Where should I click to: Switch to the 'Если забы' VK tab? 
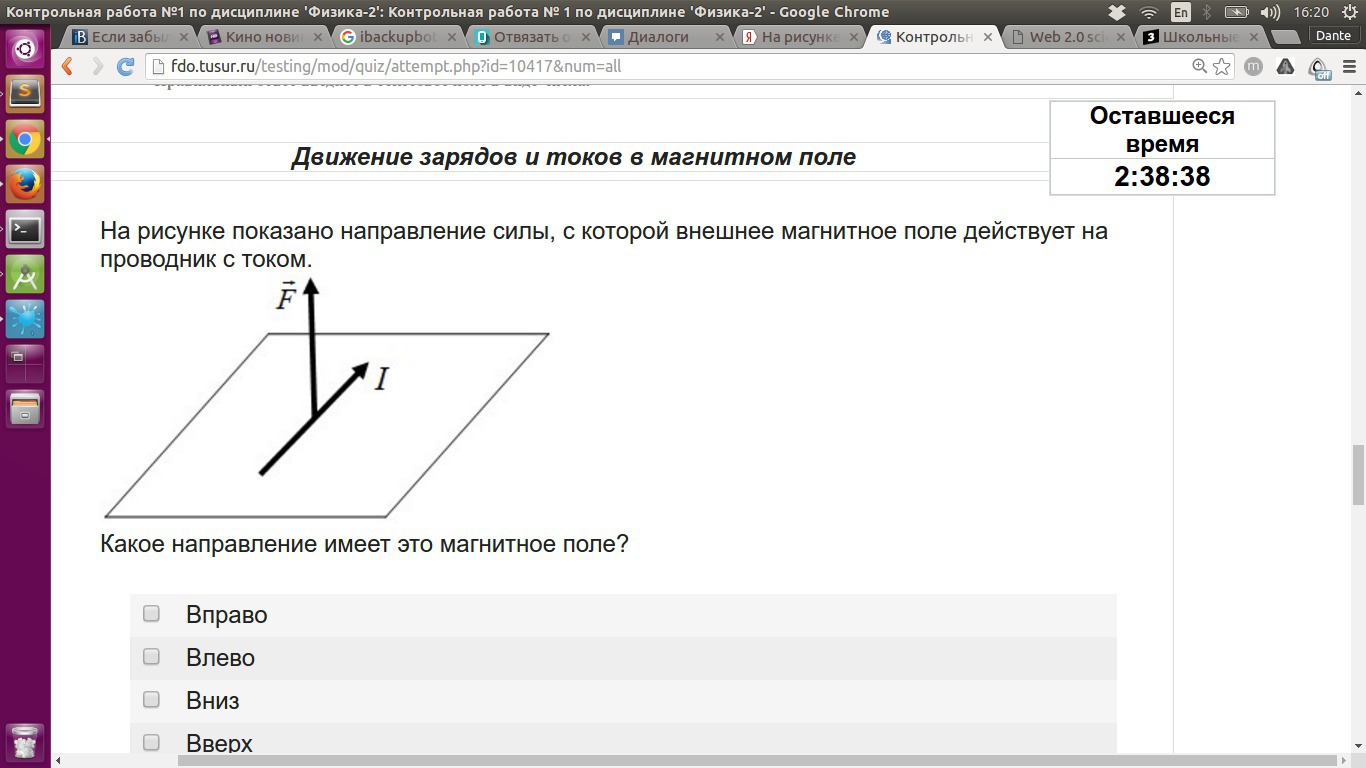pos(128,37)
